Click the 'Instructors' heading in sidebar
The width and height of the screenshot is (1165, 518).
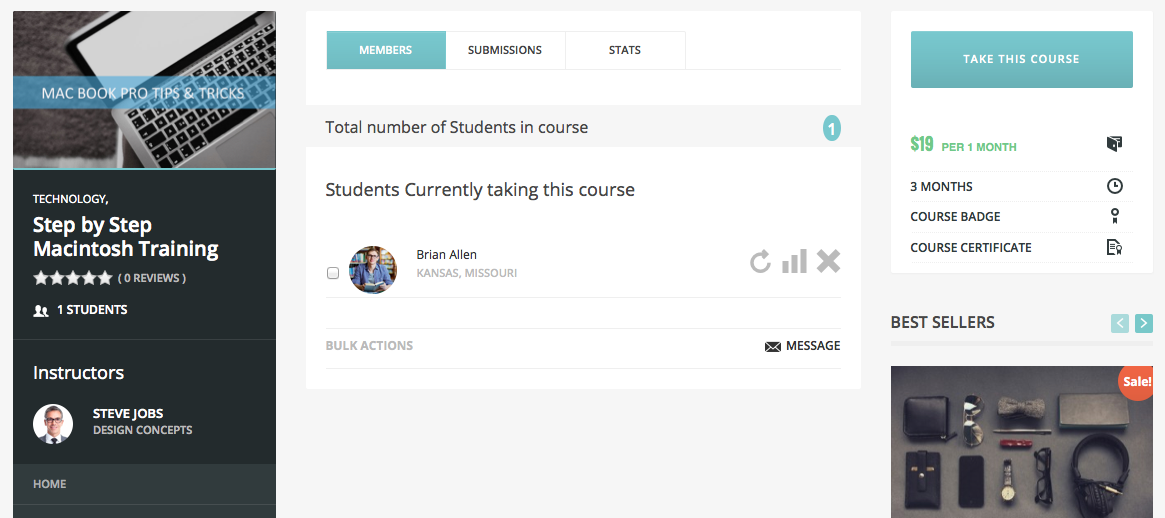(79, 373)
